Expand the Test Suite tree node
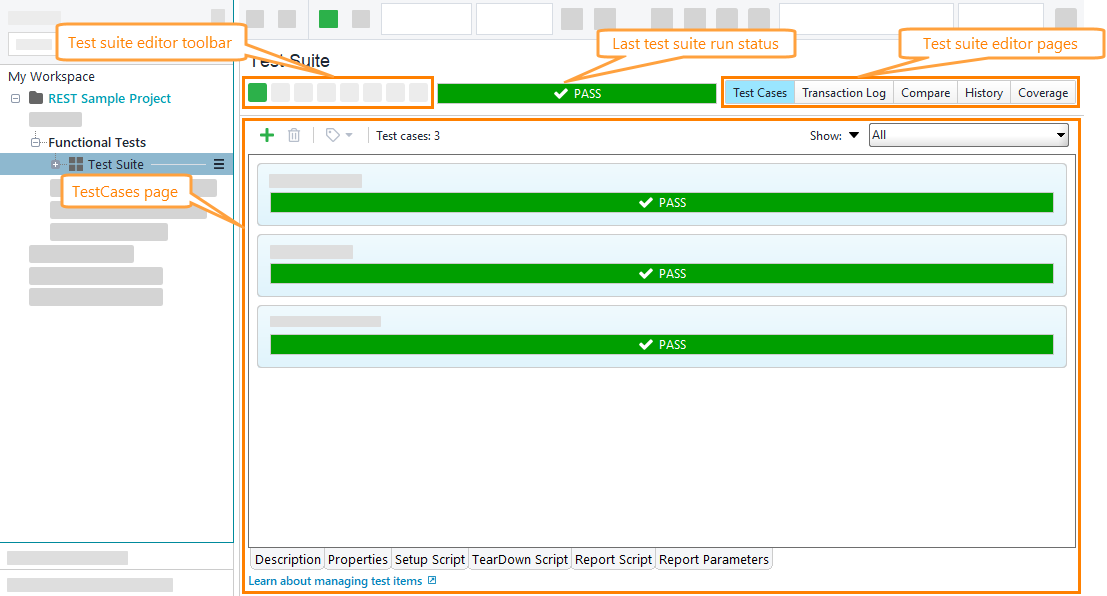This screenshot has width=1107, height=596. pyautogui.click(x=56, y=163)
